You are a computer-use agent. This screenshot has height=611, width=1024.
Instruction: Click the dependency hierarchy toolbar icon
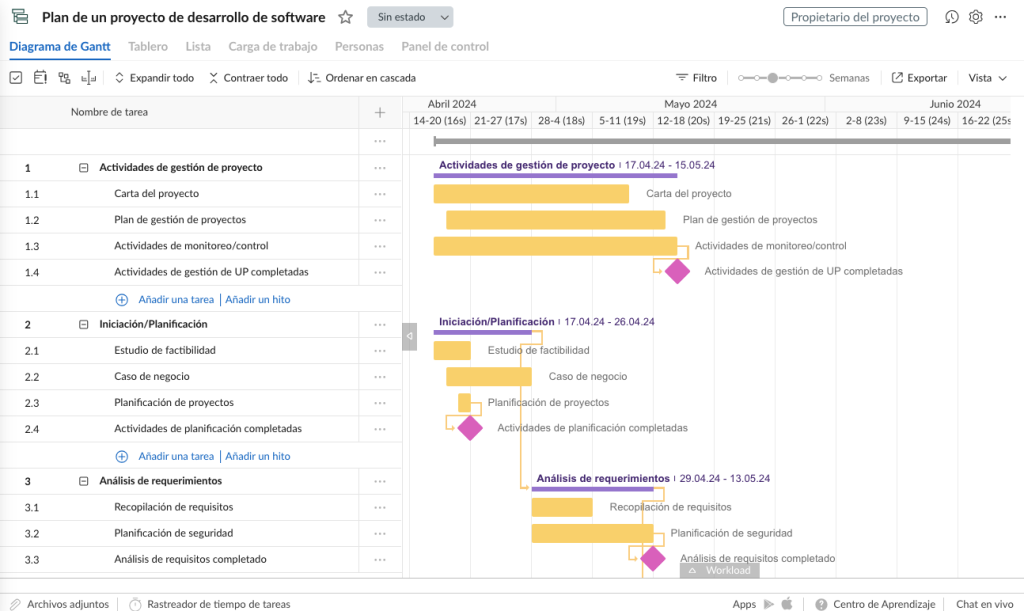point(64,78)
